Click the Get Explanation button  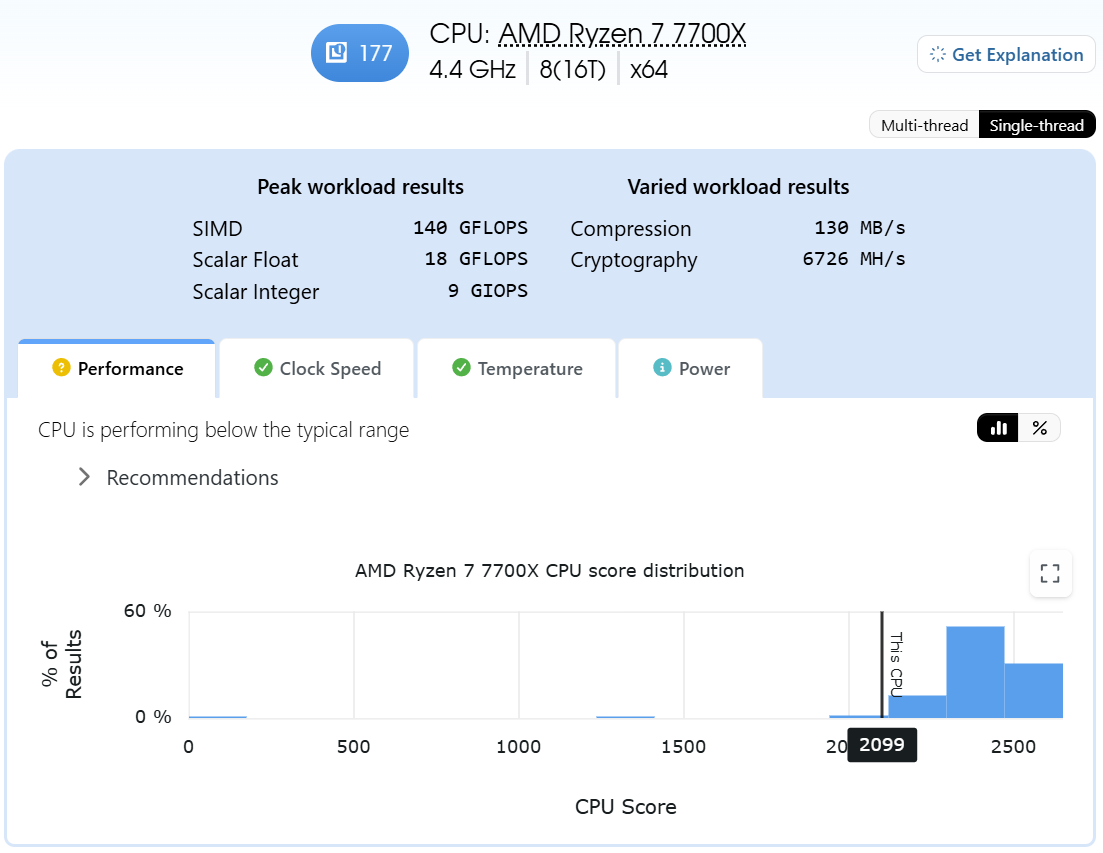1006,54
